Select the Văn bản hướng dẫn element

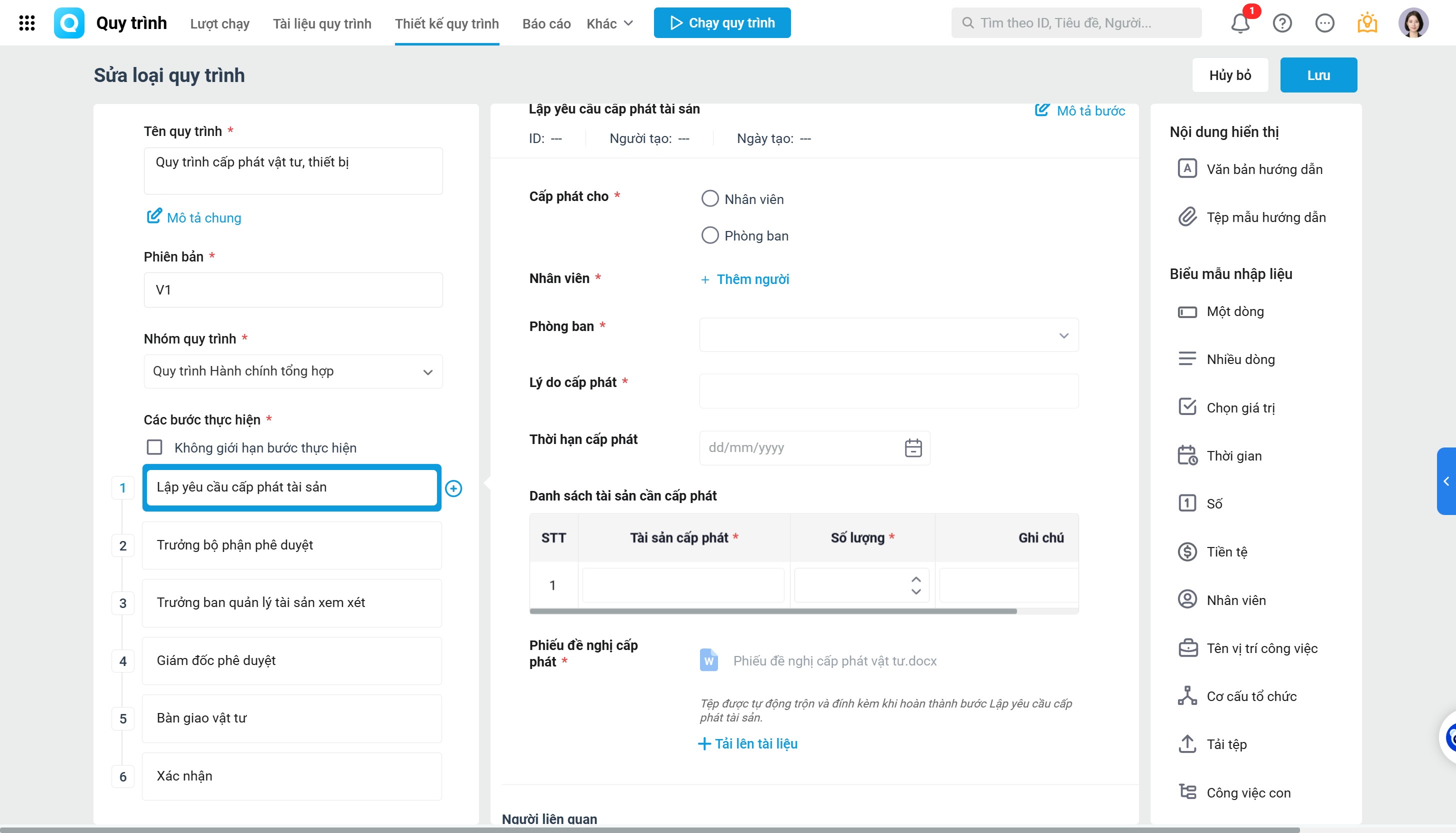(1250, 169)
